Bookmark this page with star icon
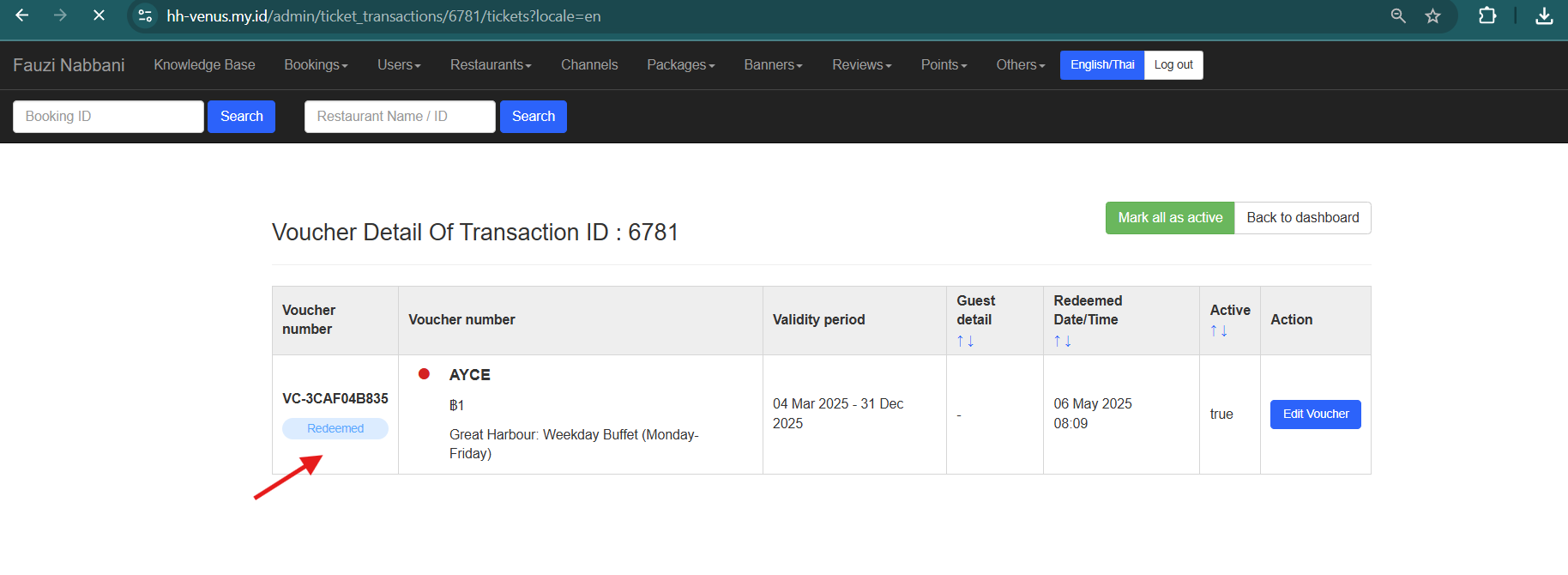 coord(1432,16)
